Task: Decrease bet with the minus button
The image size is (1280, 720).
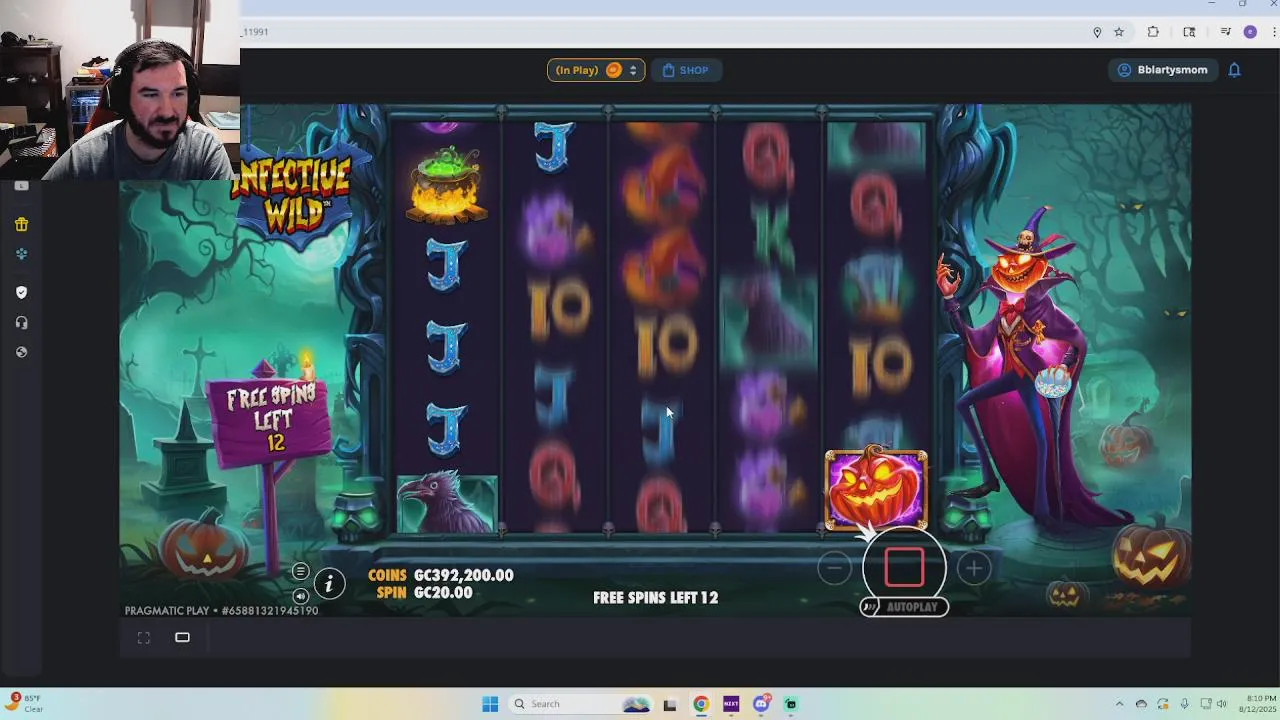Action: (x=834, y=569)
